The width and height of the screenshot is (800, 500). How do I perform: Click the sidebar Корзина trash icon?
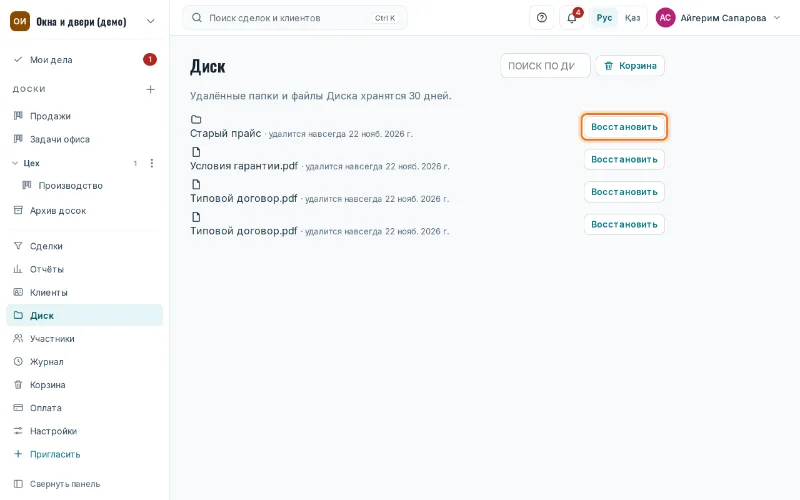(18, 385)
